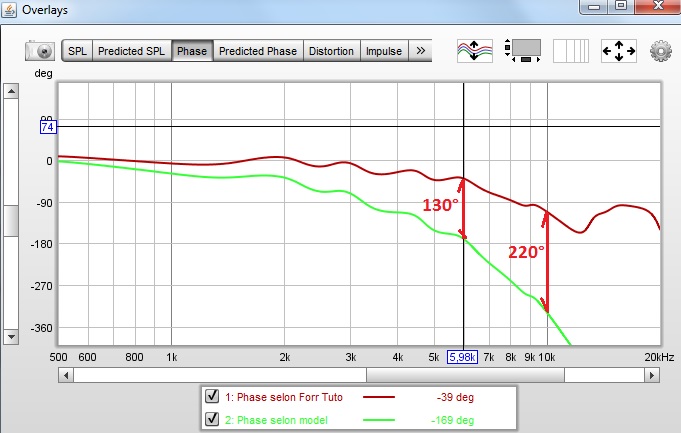Switch to the SPL tab
This screenshot has height=433, width=681.
(x=77, y=51)
